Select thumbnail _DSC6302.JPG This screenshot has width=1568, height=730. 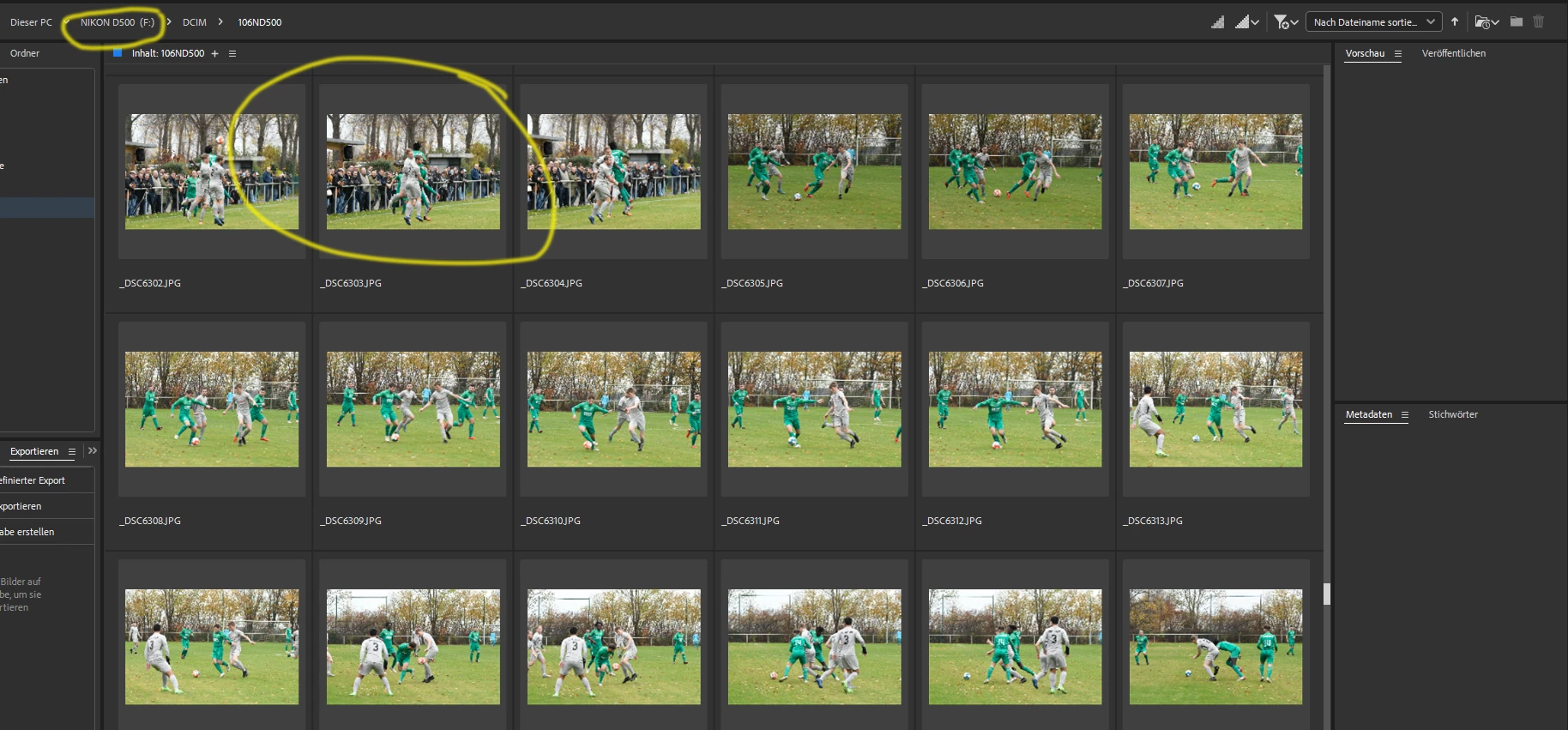pos(212,172)
